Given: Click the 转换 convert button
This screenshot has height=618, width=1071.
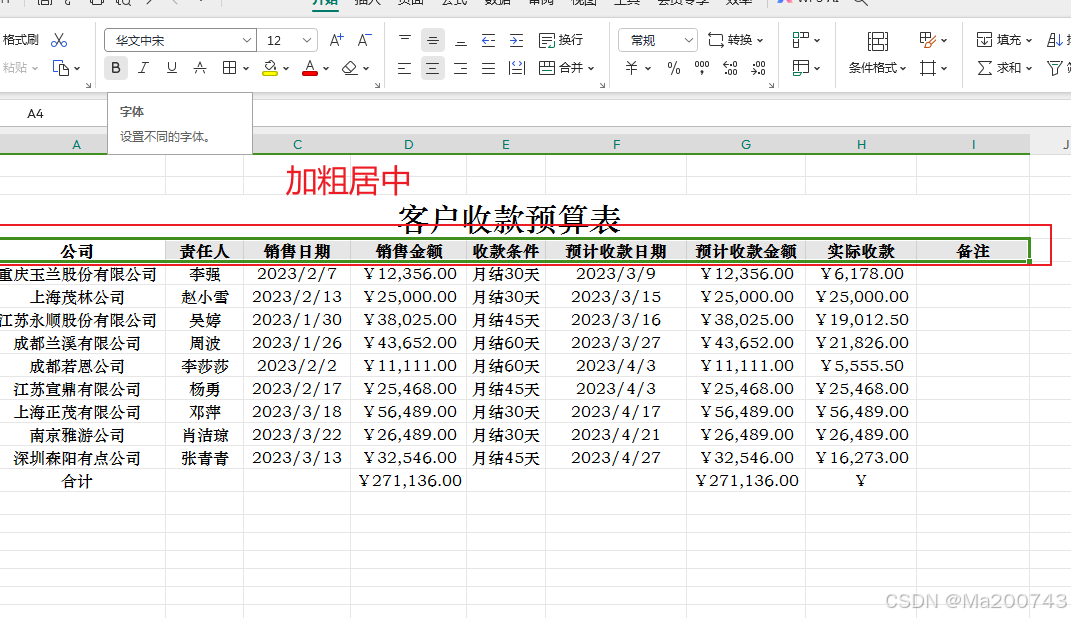Looking at the screenshot, I should [735, 40].
